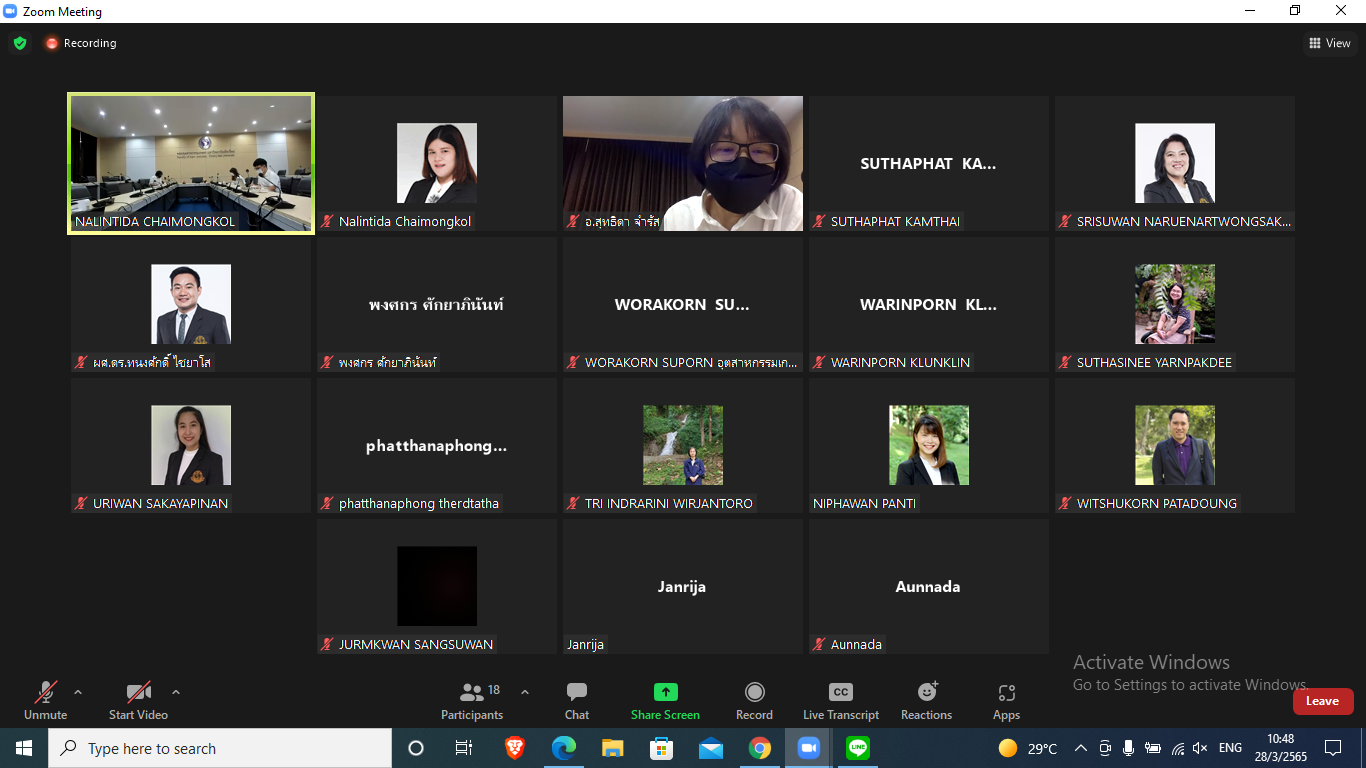
Task: Select URIWAN SAKAYAPINAN participant tile
Action: point(191,445)
